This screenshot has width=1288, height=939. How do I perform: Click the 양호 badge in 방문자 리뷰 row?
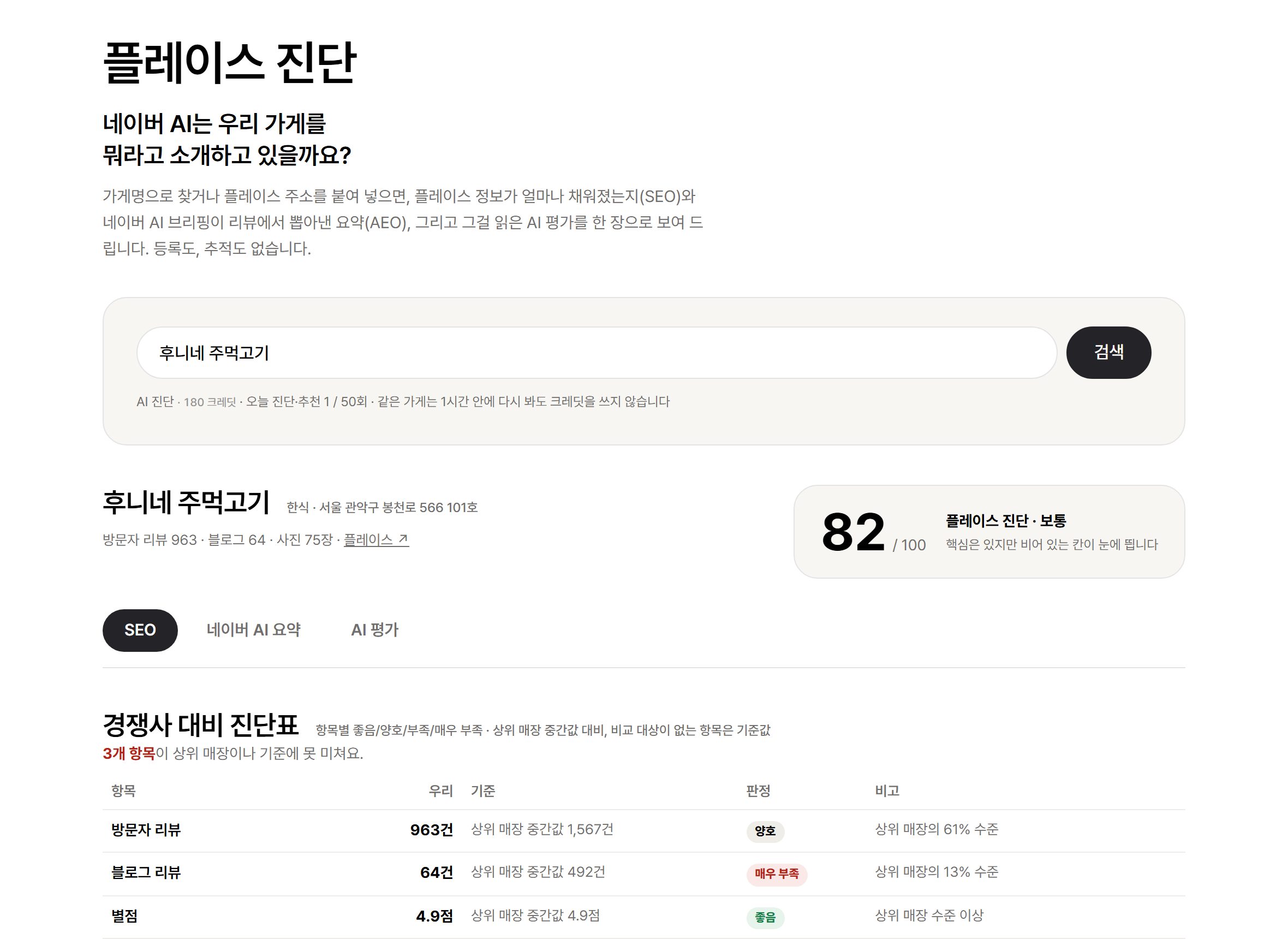pos(765,831)
